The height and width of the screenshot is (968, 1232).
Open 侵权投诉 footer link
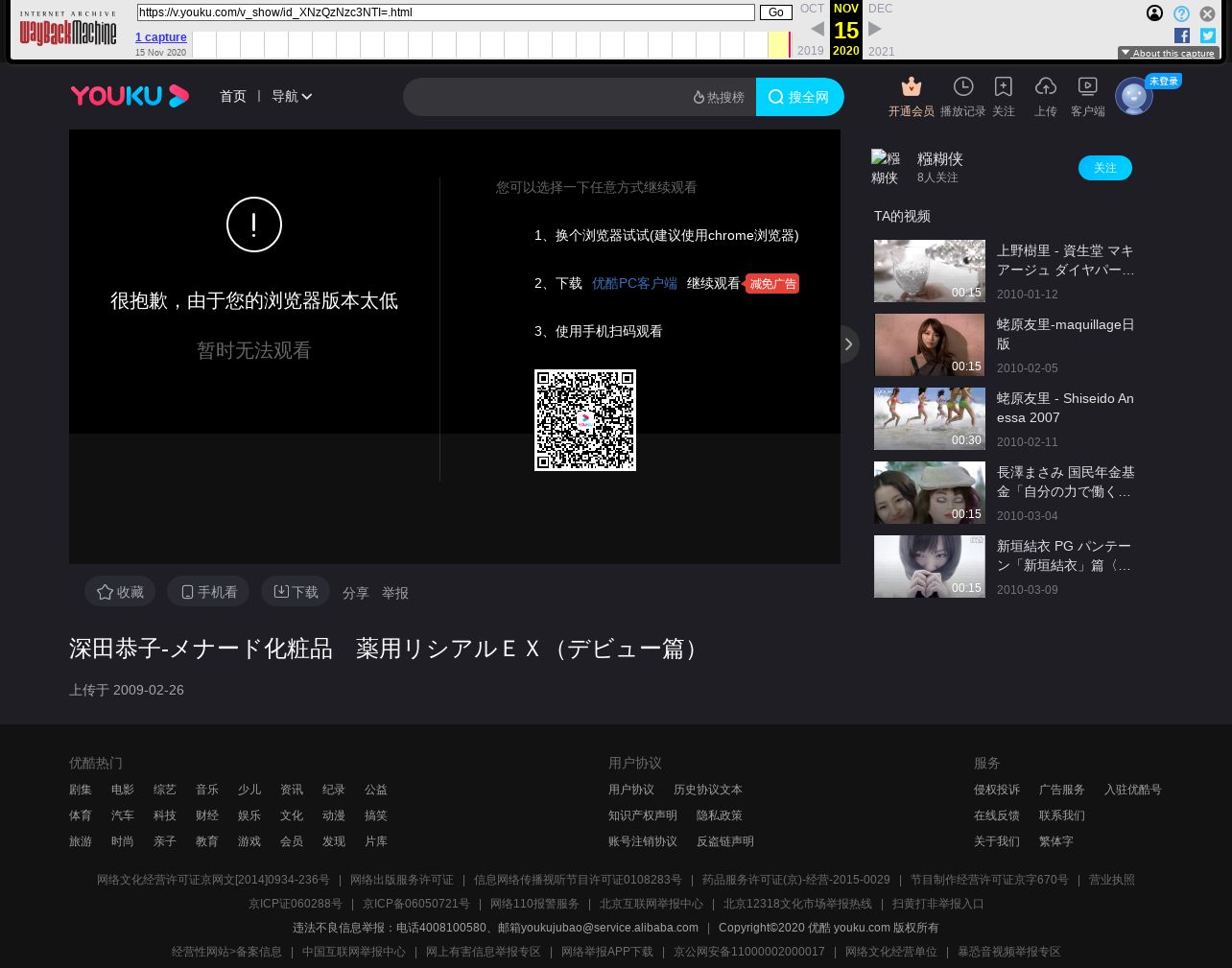point(997,790)
